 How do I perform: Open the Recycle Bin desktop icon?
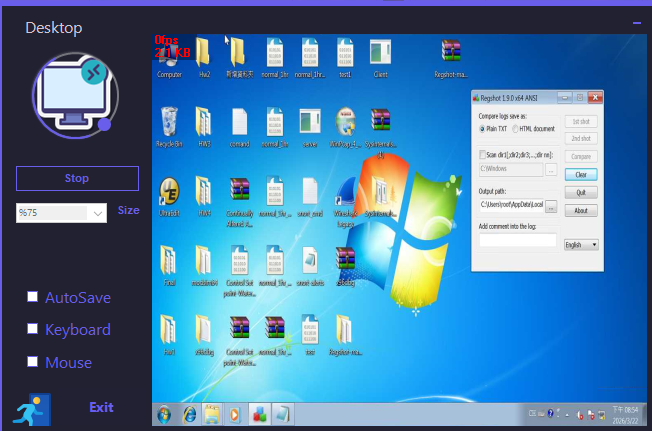pyautogui.click(x=169, y=123)
